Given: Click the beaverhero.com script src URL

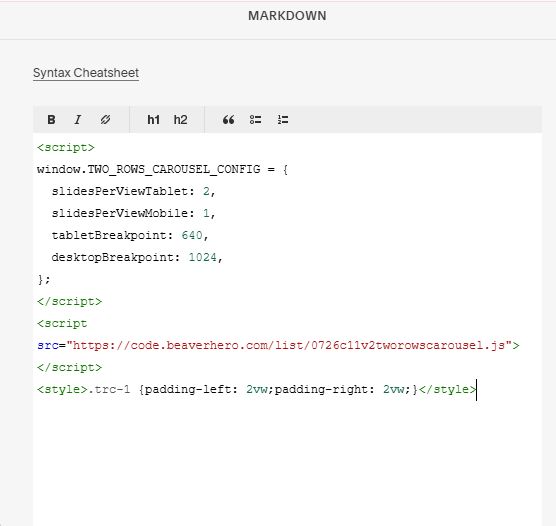Looking at the screenshot, I should click(289, 345).
